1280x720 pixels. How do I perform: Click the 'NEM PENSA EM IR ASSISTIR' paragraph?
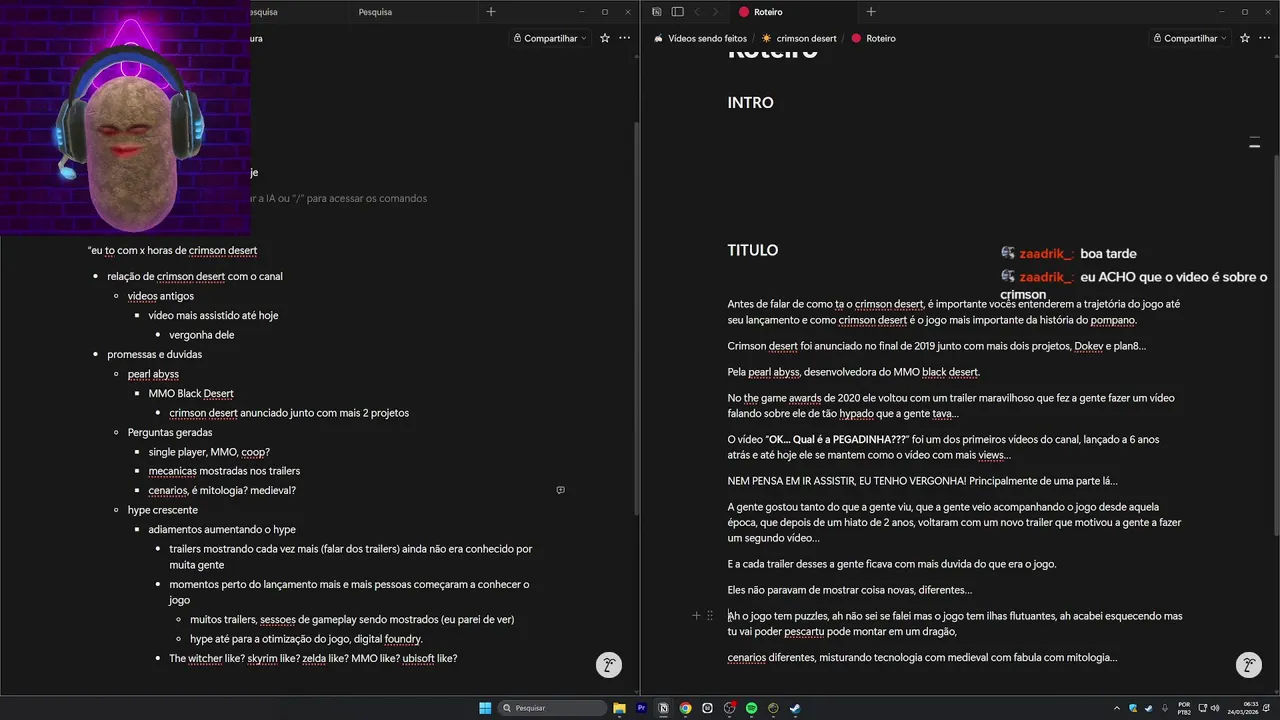click(922, 481)
